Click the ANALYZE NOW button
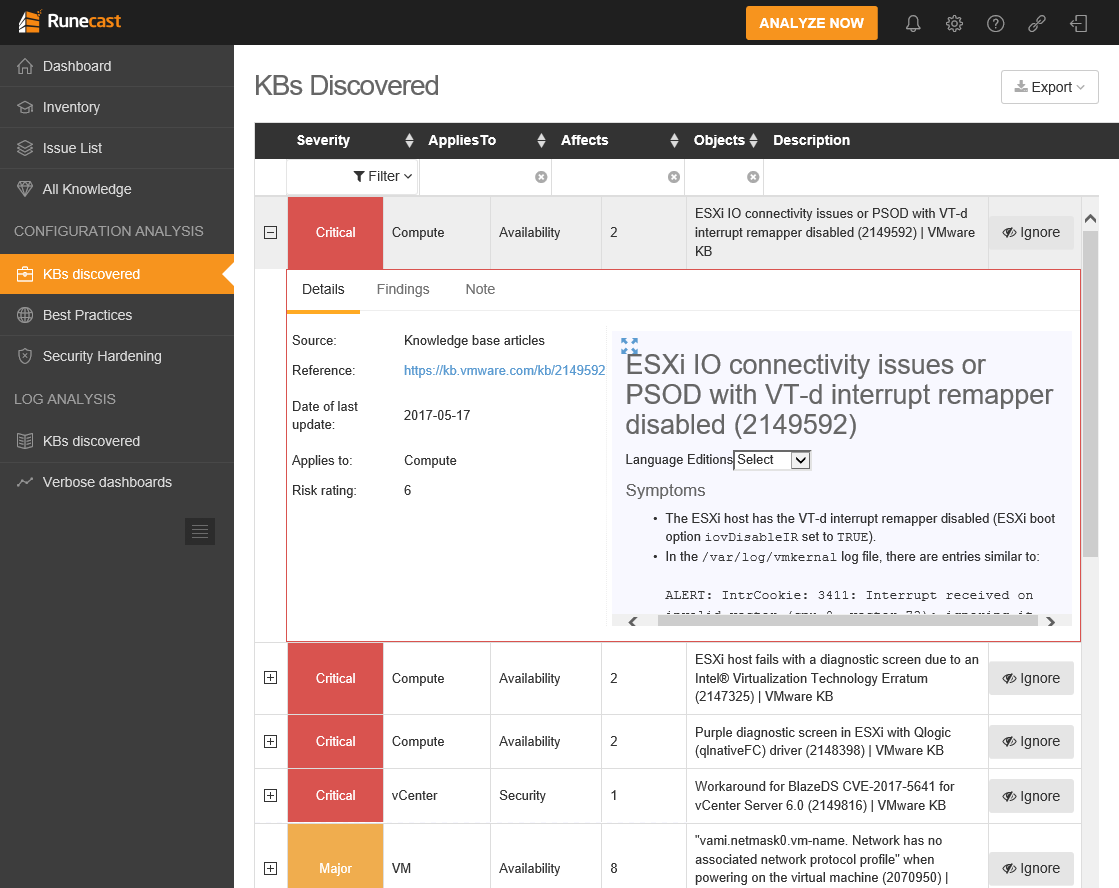This screenshot has height=888, width=1119. (811, 24)
